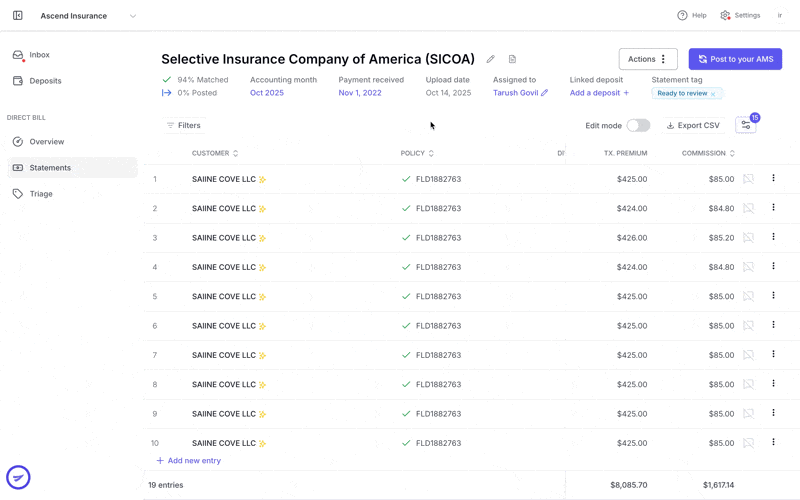
Task: Click the 94% Matched status
Action: click(195, 80)
